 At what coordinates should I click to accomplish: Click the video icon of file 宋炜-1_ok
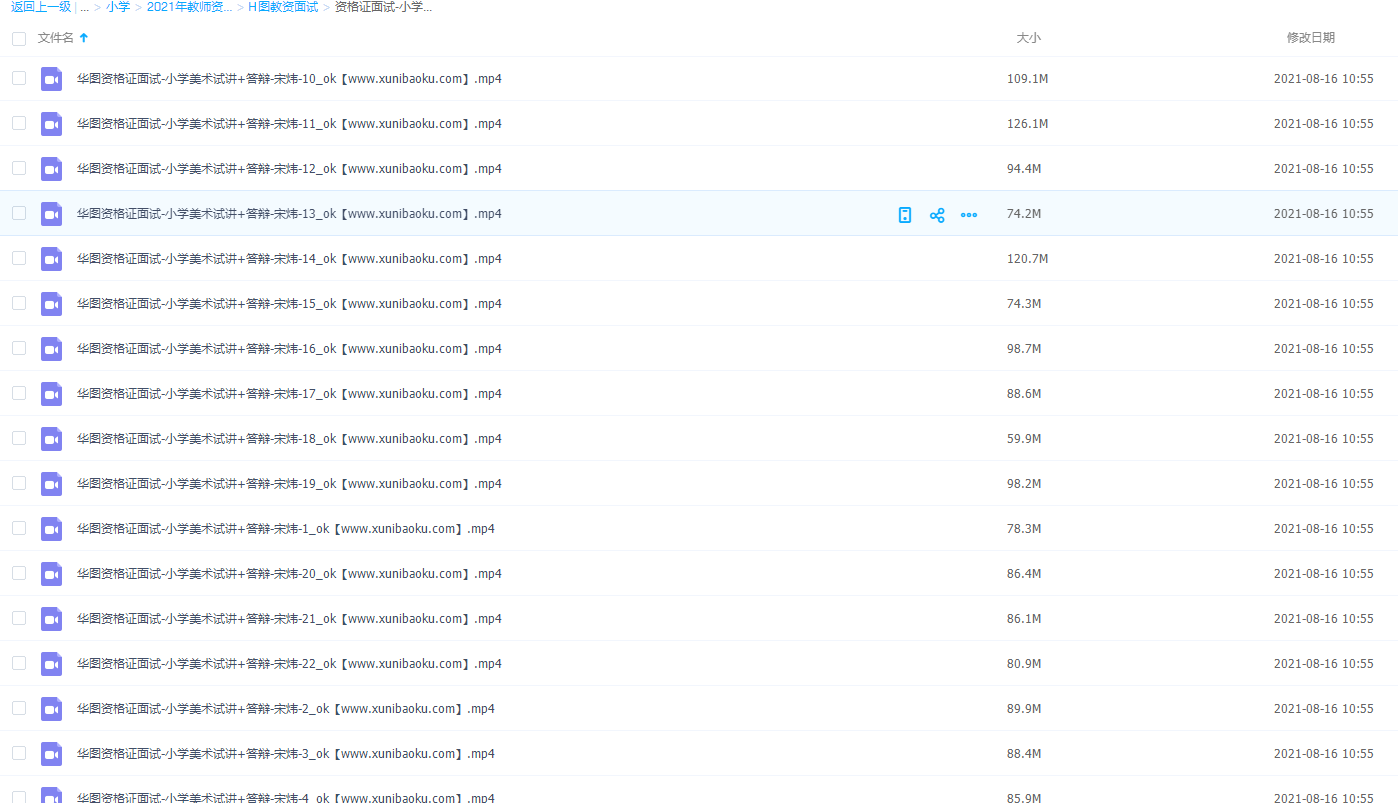tap(51, 529)
